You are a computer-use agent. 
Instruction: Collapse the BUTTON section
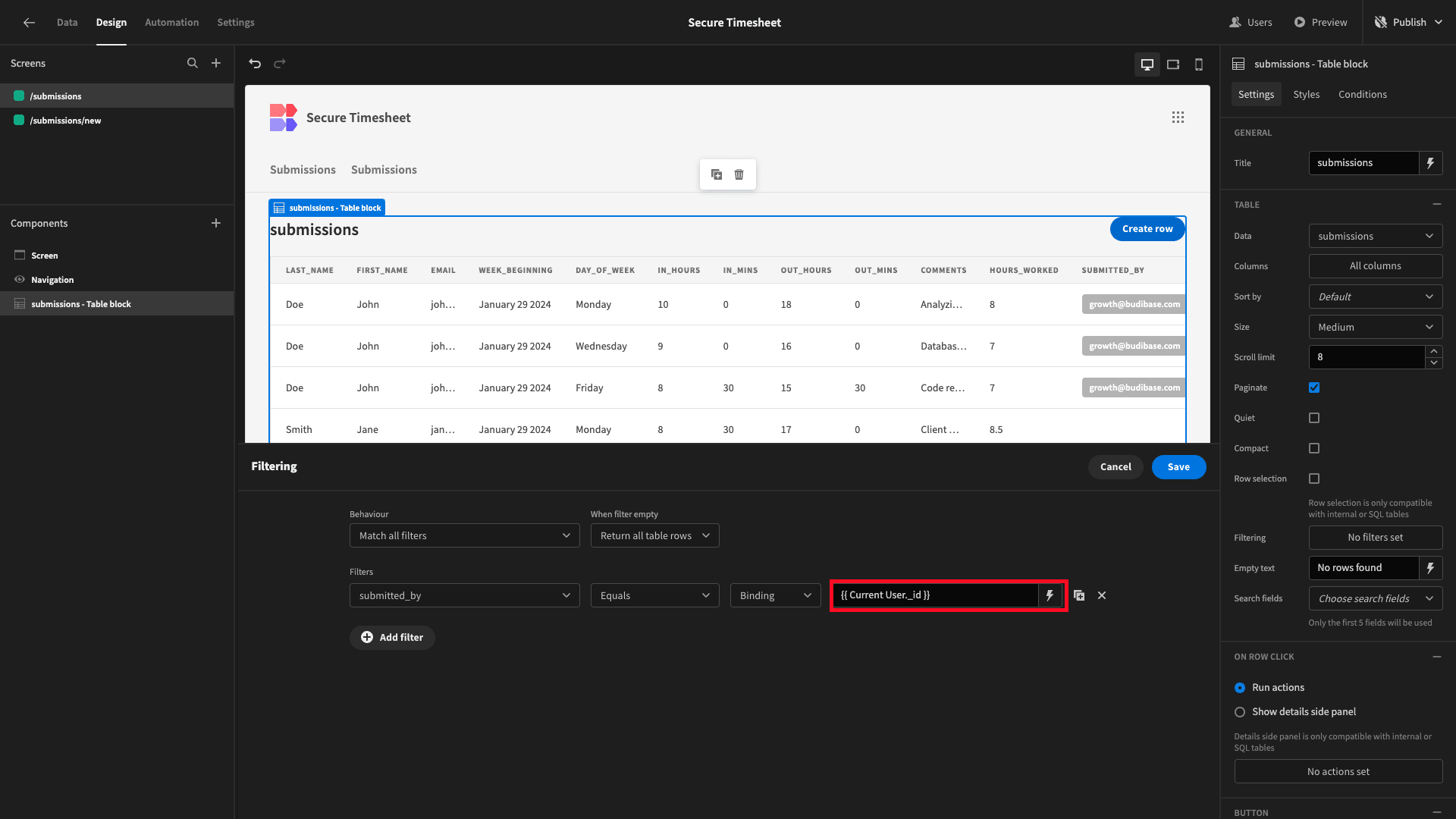(1436, 812)
